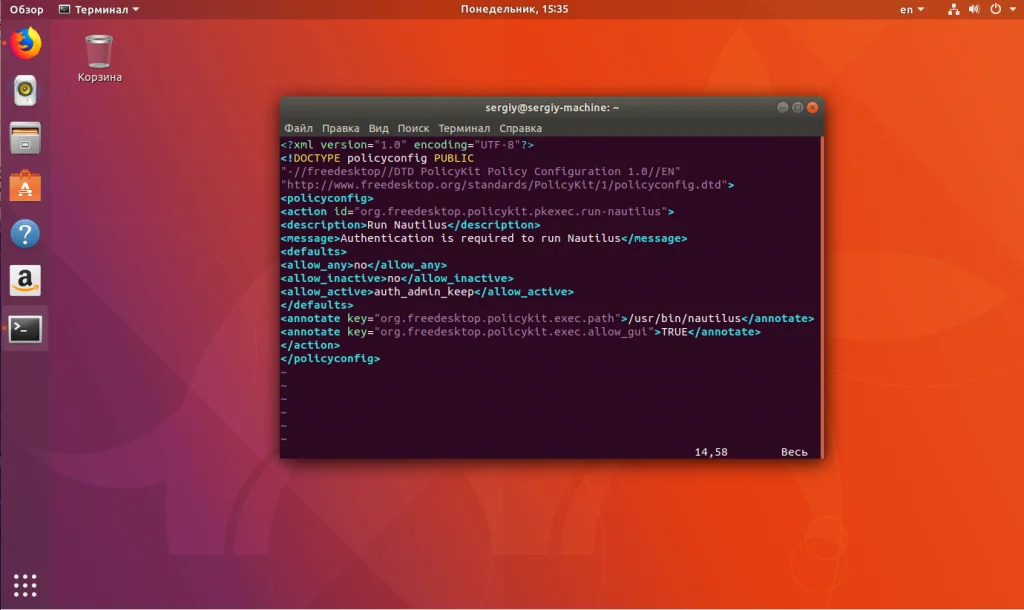Click the xml version encoding line
1024x610 pixels.
pyautogui.click(x=408, y=144)
